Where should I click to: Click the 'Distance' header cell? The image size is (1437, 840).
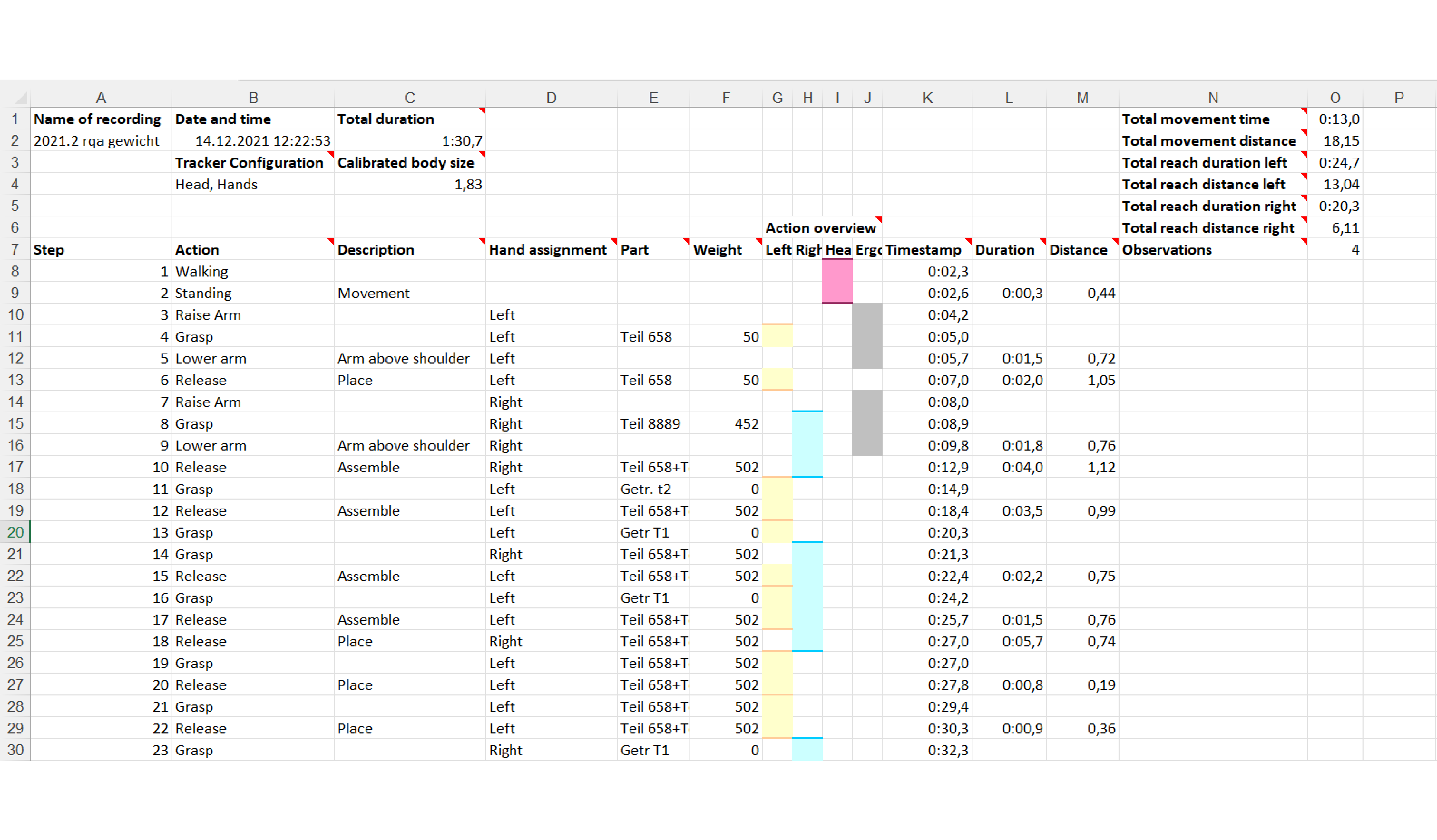(x=1083, y=249)
